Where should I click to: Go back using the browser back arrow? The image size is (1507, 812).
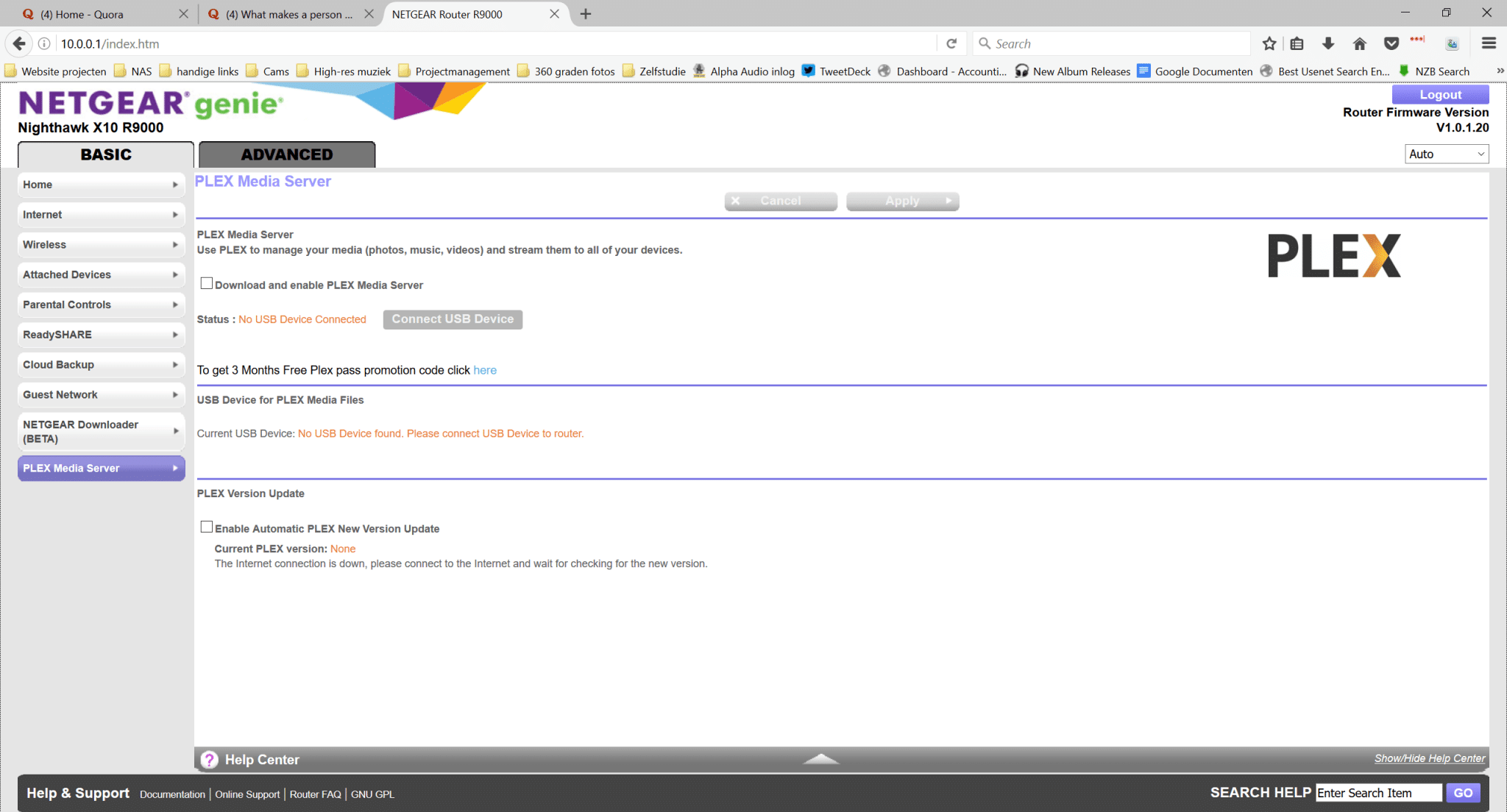coord(20,43)
